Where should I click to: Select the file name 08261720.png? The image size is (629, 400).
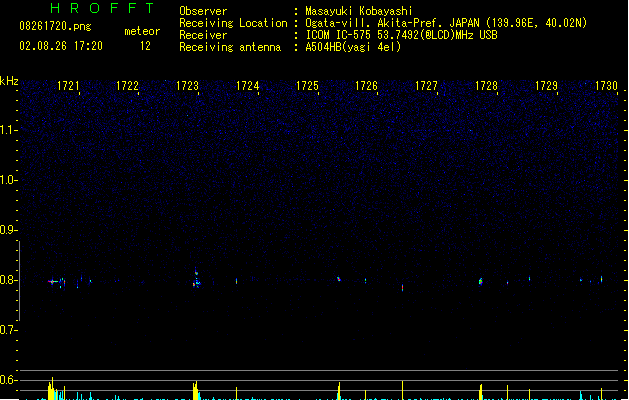click(55, 26)
